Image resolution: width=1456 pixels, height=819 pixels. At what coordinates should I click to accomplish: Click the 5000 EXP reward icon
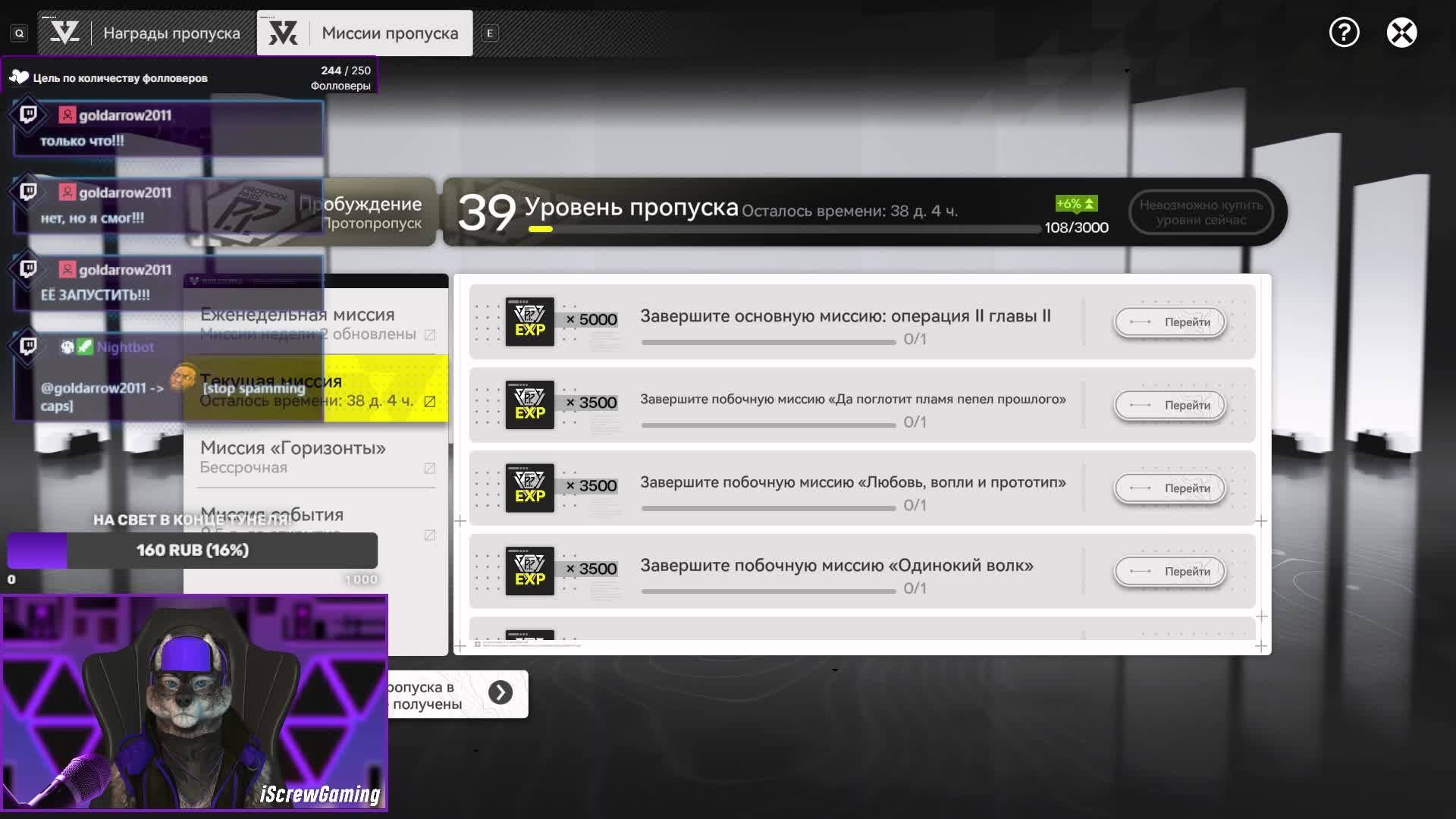tap(529, 322)
